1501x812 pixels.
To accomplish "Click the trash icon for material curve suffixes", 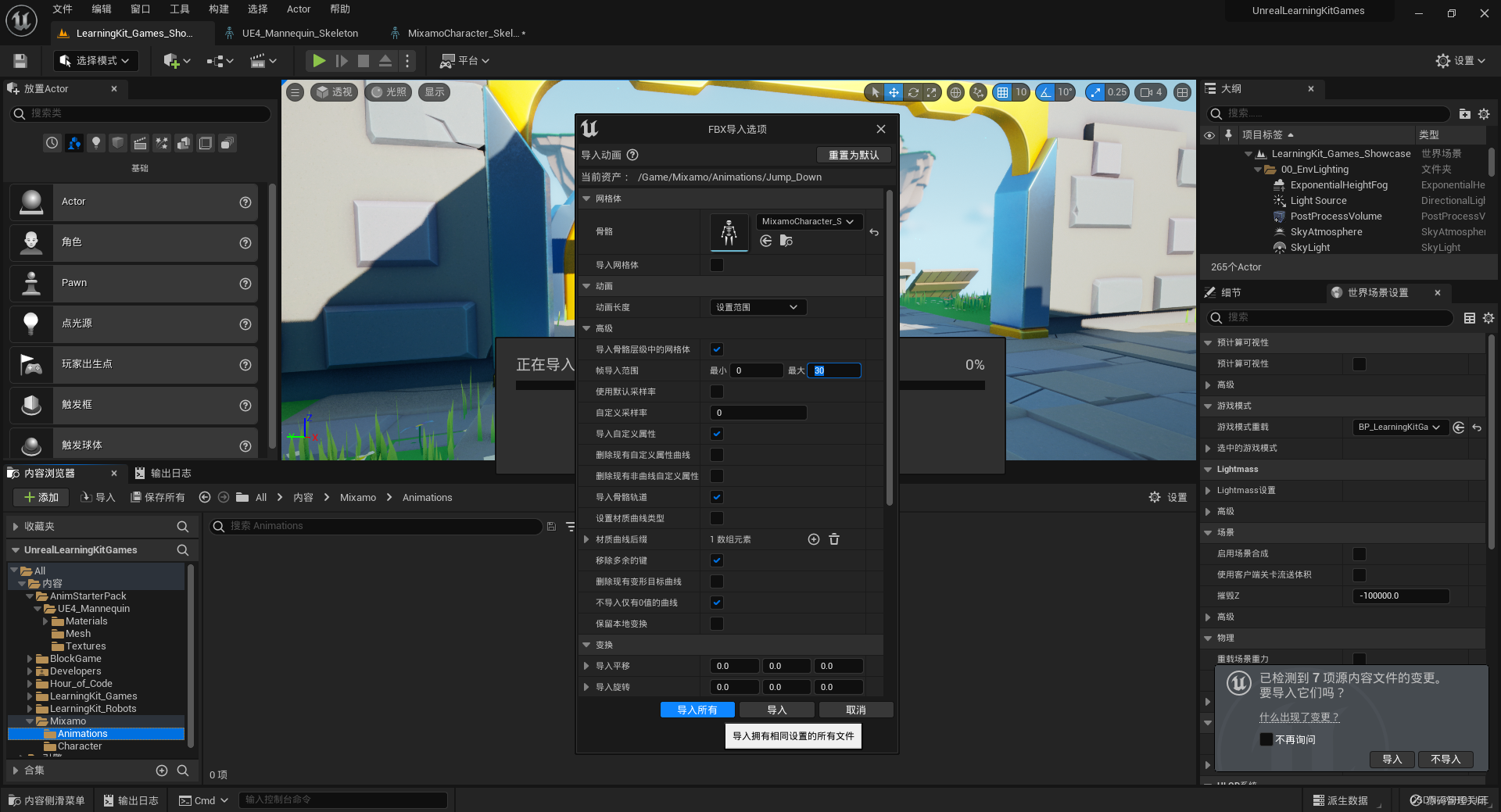I will [x=834, y=539].
